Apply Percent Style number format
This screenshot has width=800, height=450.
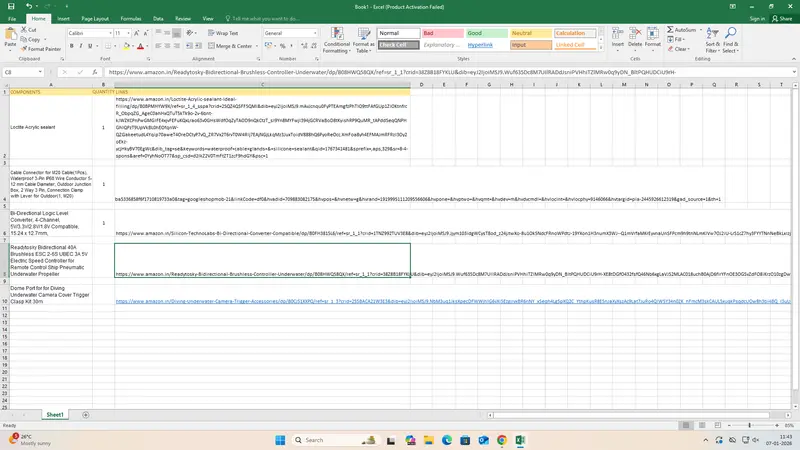(283, 46)
